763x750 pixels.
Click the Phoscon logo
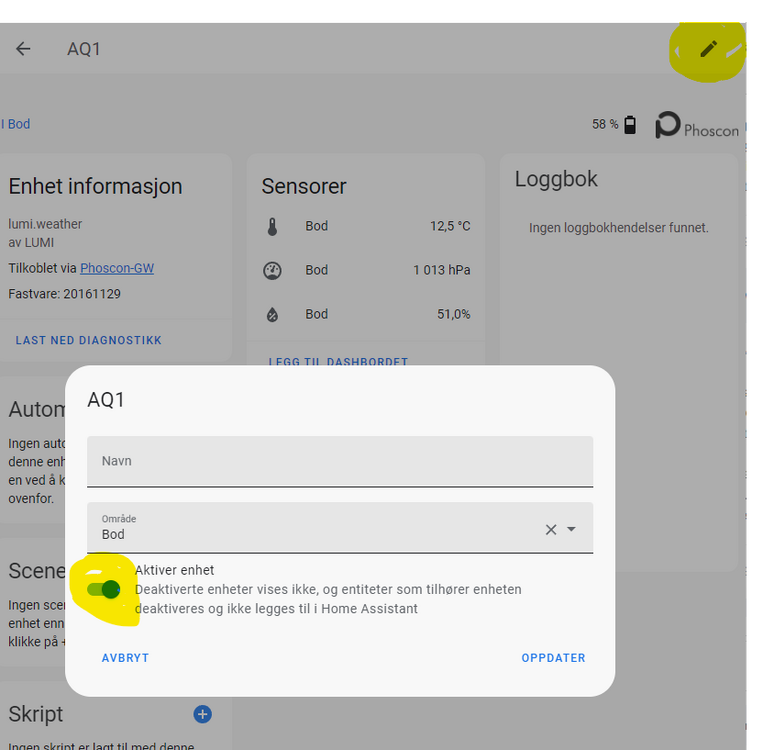(x=697, y=125)
